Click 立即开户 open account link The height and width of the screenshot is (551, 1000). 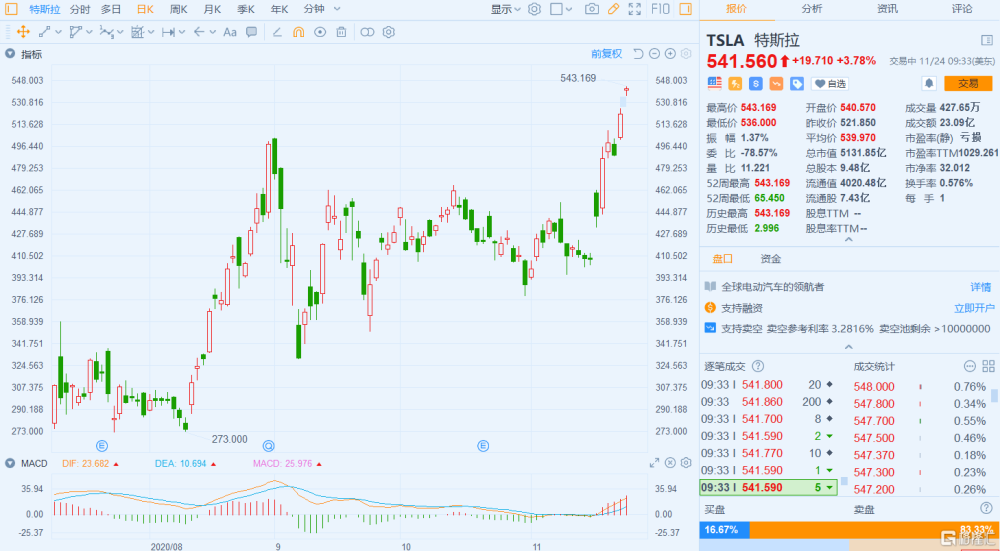coord(974,308)
